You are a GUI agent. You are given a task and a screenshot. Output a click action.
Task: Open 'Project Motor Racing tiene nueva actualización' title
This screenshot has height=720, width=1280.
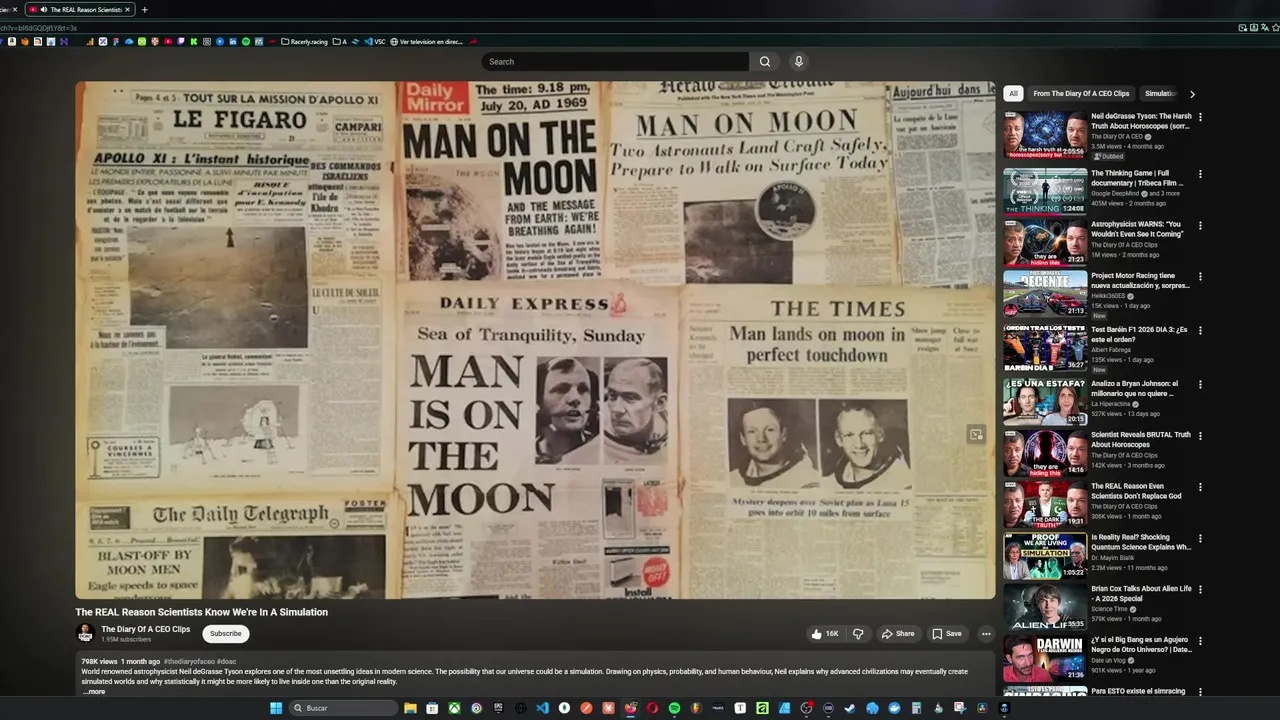(x=1140, y=281)
